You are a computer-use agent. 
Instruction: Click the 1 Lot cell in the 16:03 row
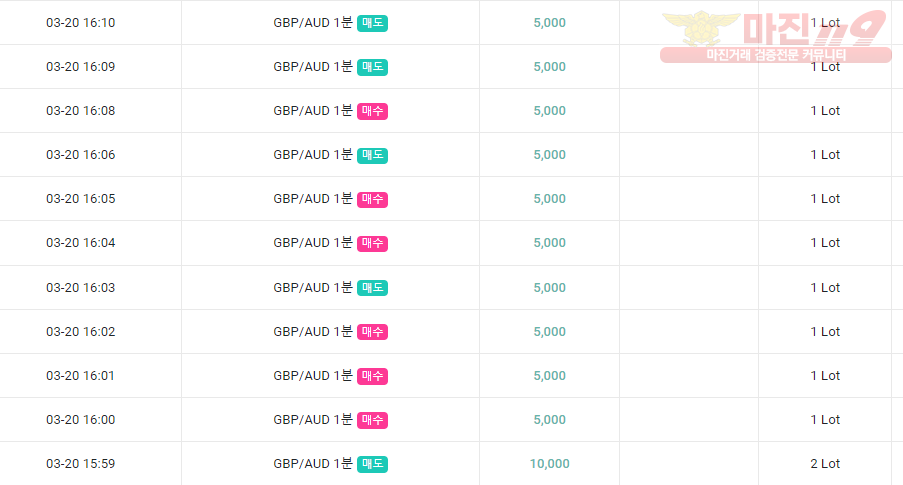(825, 287)
